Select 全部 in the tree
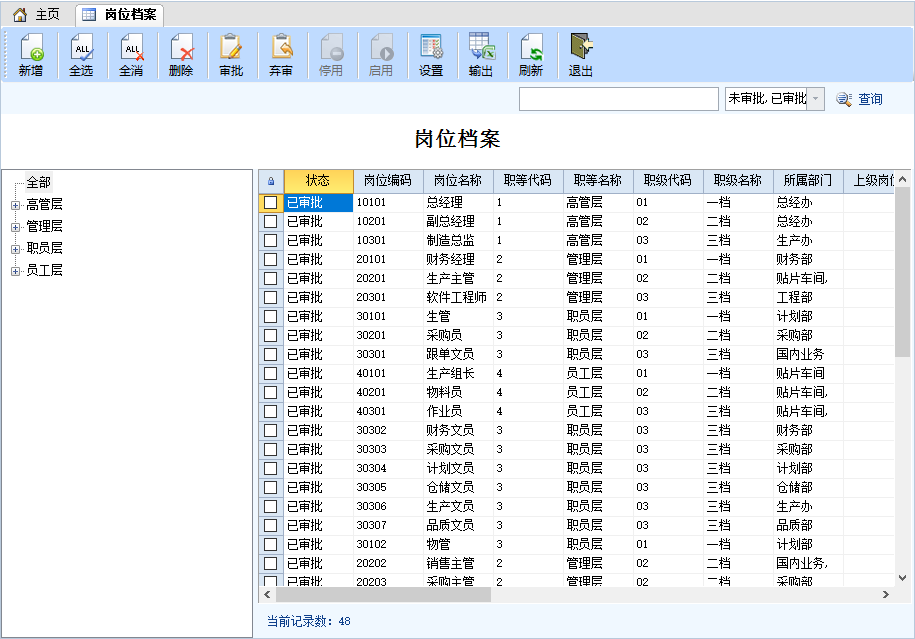This screenshot has height=639, width=915. click(39, 183)
